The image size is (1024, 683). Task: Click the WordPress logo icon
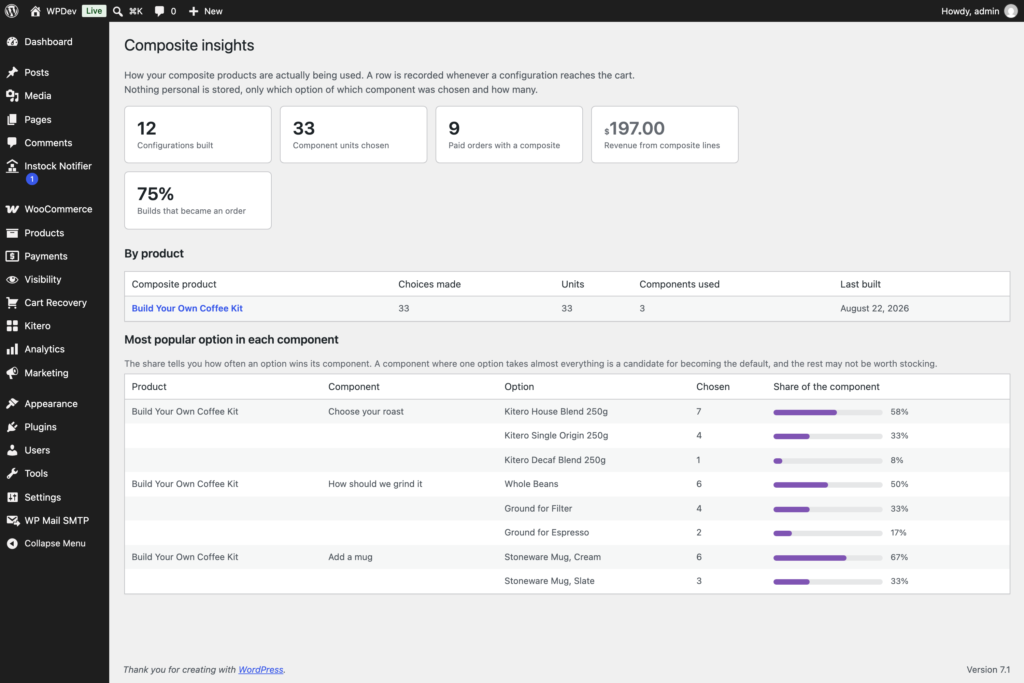pyautogui.click(x=12, y=11)
